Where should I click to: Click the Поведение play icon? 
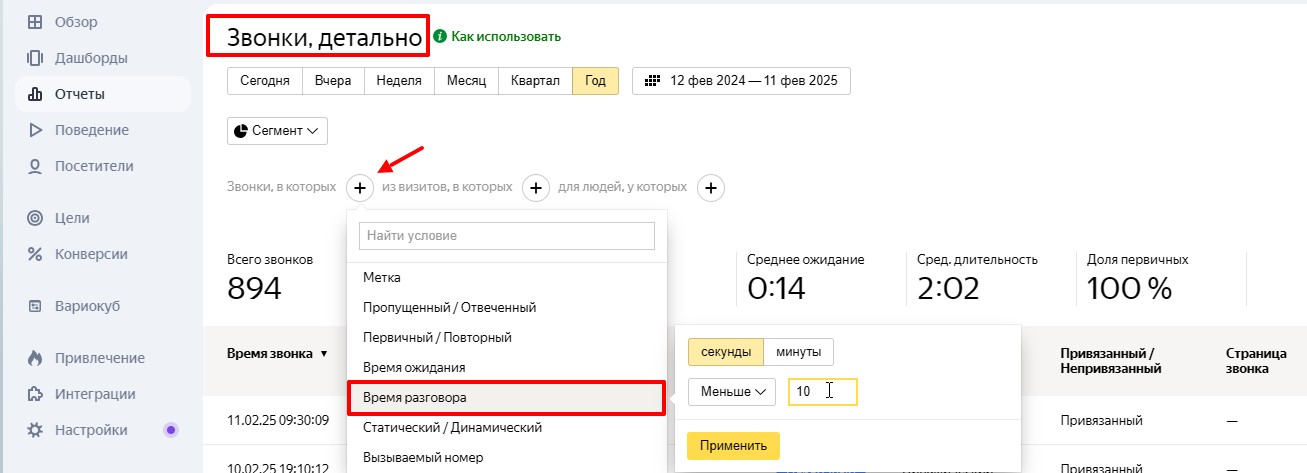click(35, 130)
